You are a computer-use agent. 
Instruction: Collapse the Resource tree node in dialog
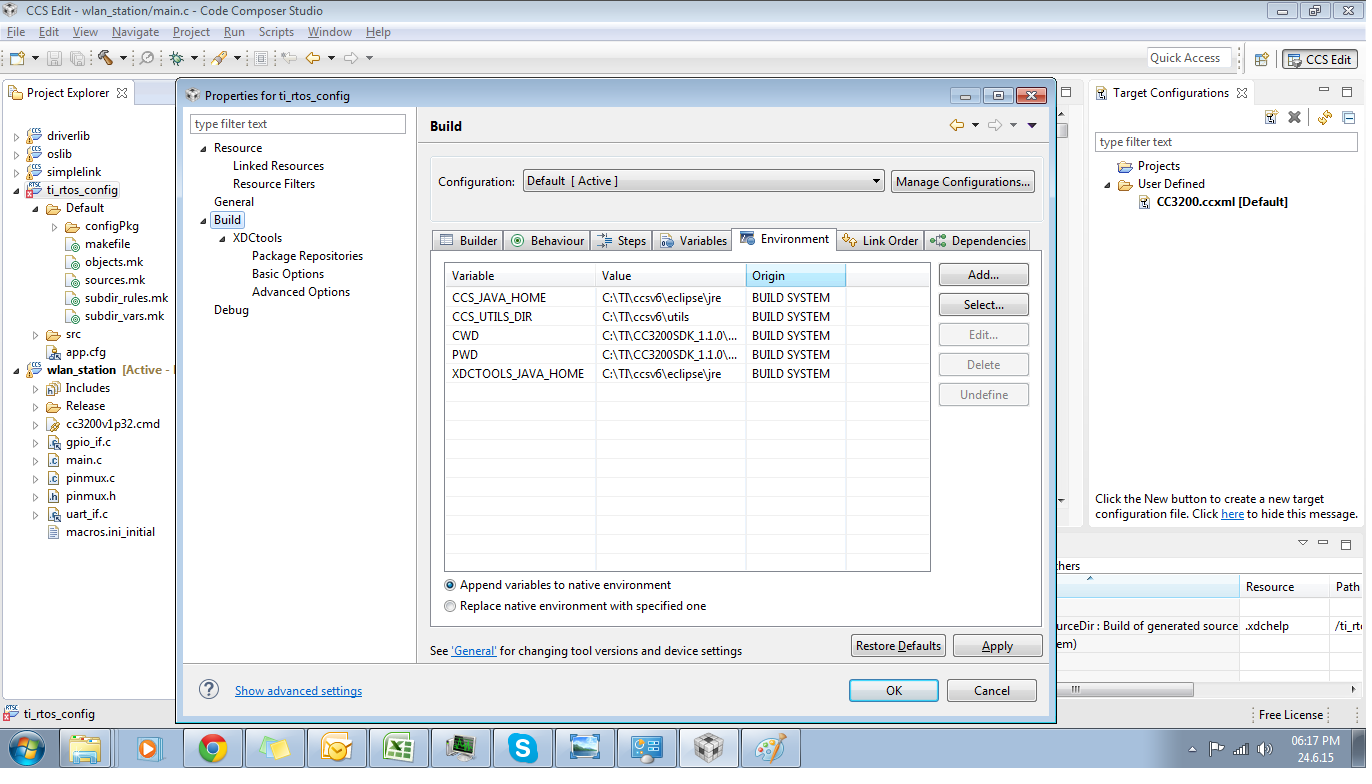203,148
